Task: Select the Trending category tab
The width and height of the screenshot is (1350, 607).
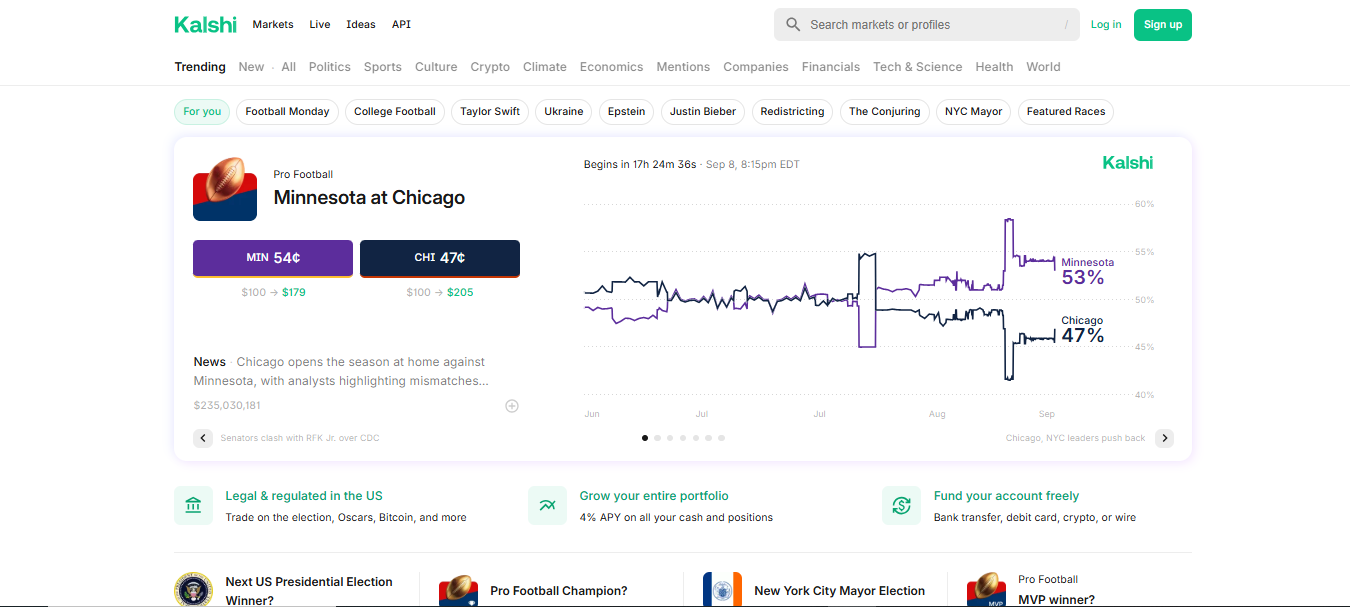Action: [x=200, y=67]
